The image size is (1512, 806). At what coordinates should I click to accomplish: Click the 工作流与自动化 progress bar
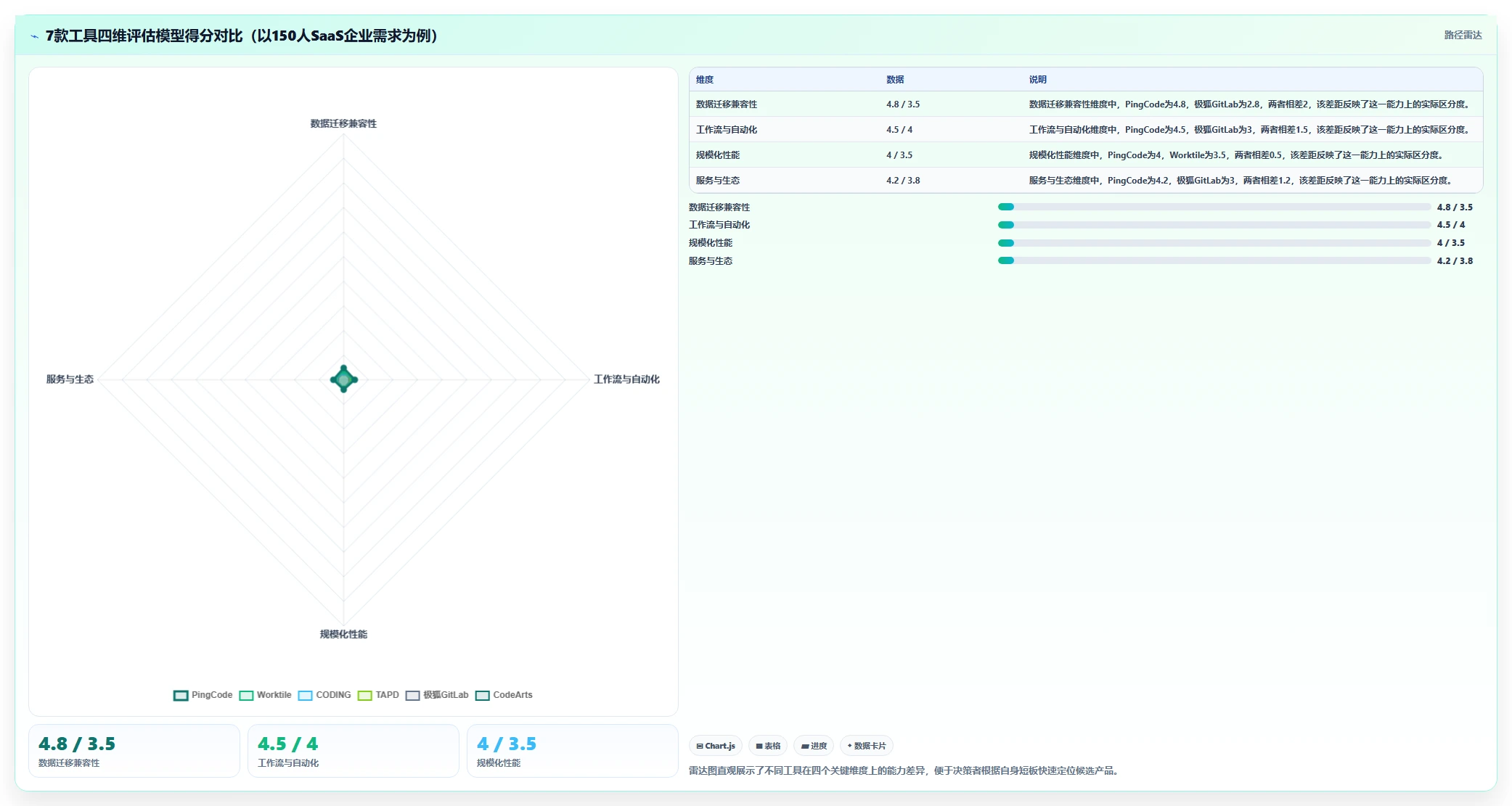coord(1214,225)
